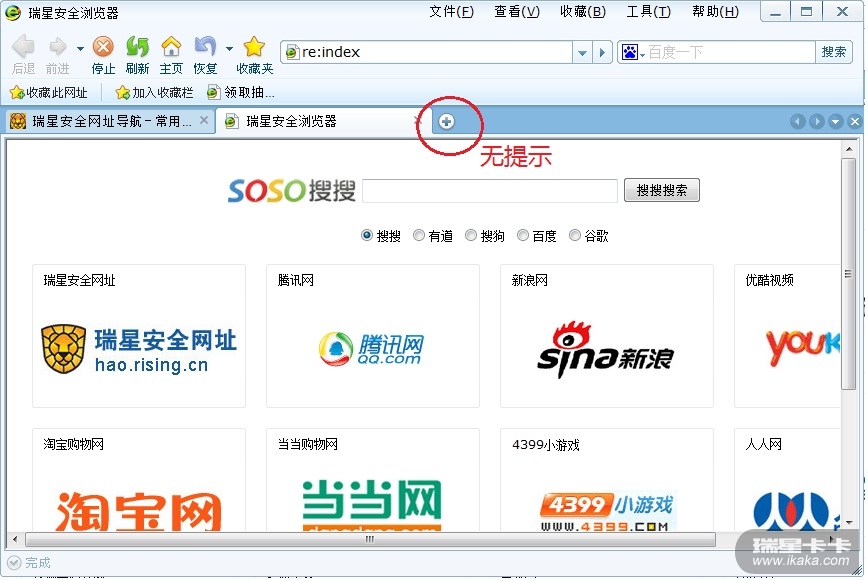
Task: Open the Baidu search engine selector
Action: click(x=633, y=53)
